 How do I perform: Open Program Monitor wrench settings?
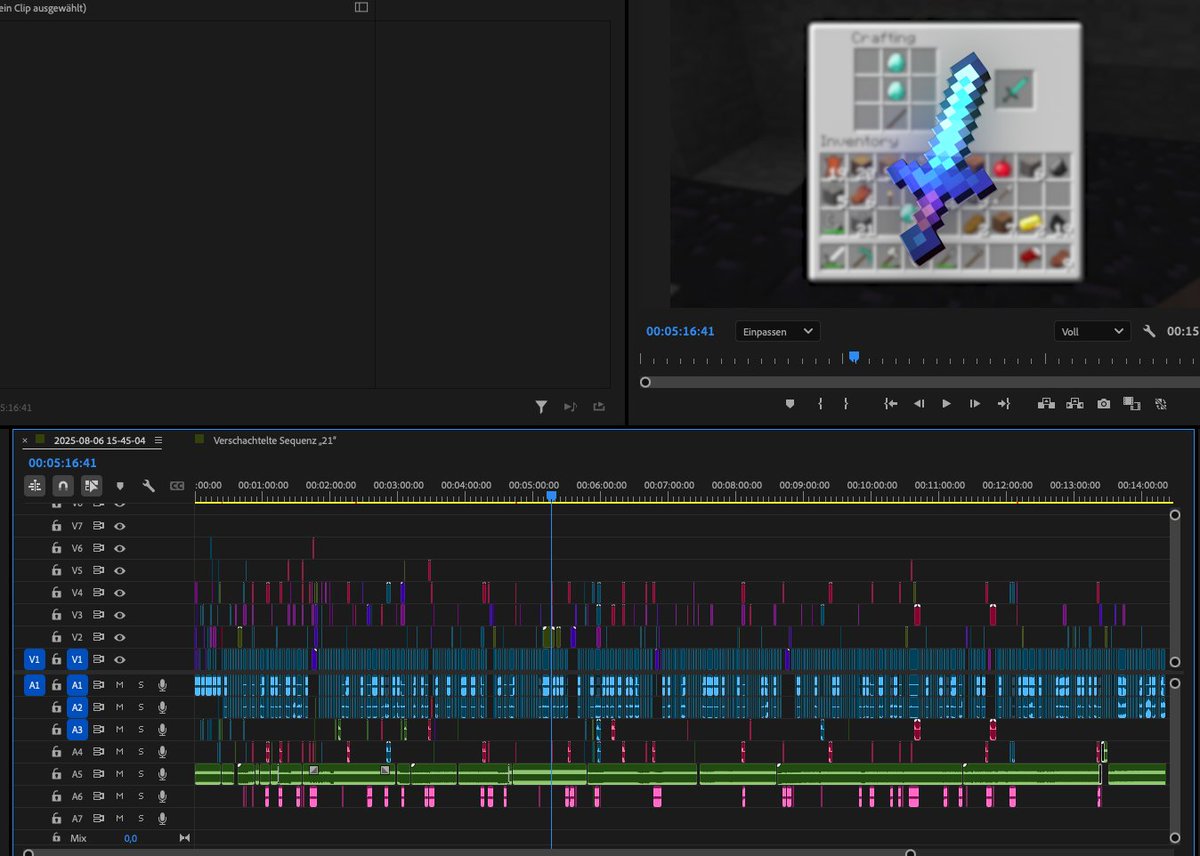point(1149,331)
